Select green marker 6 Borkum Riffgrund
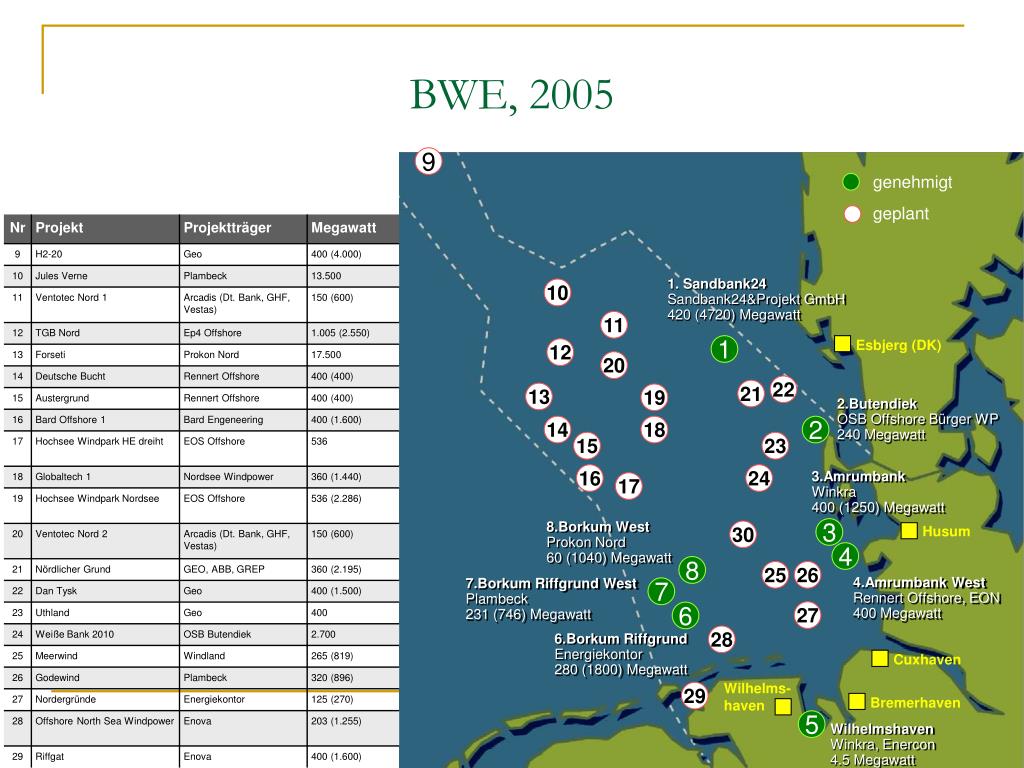Screen dimensions: 1024x768 [685, 615]
